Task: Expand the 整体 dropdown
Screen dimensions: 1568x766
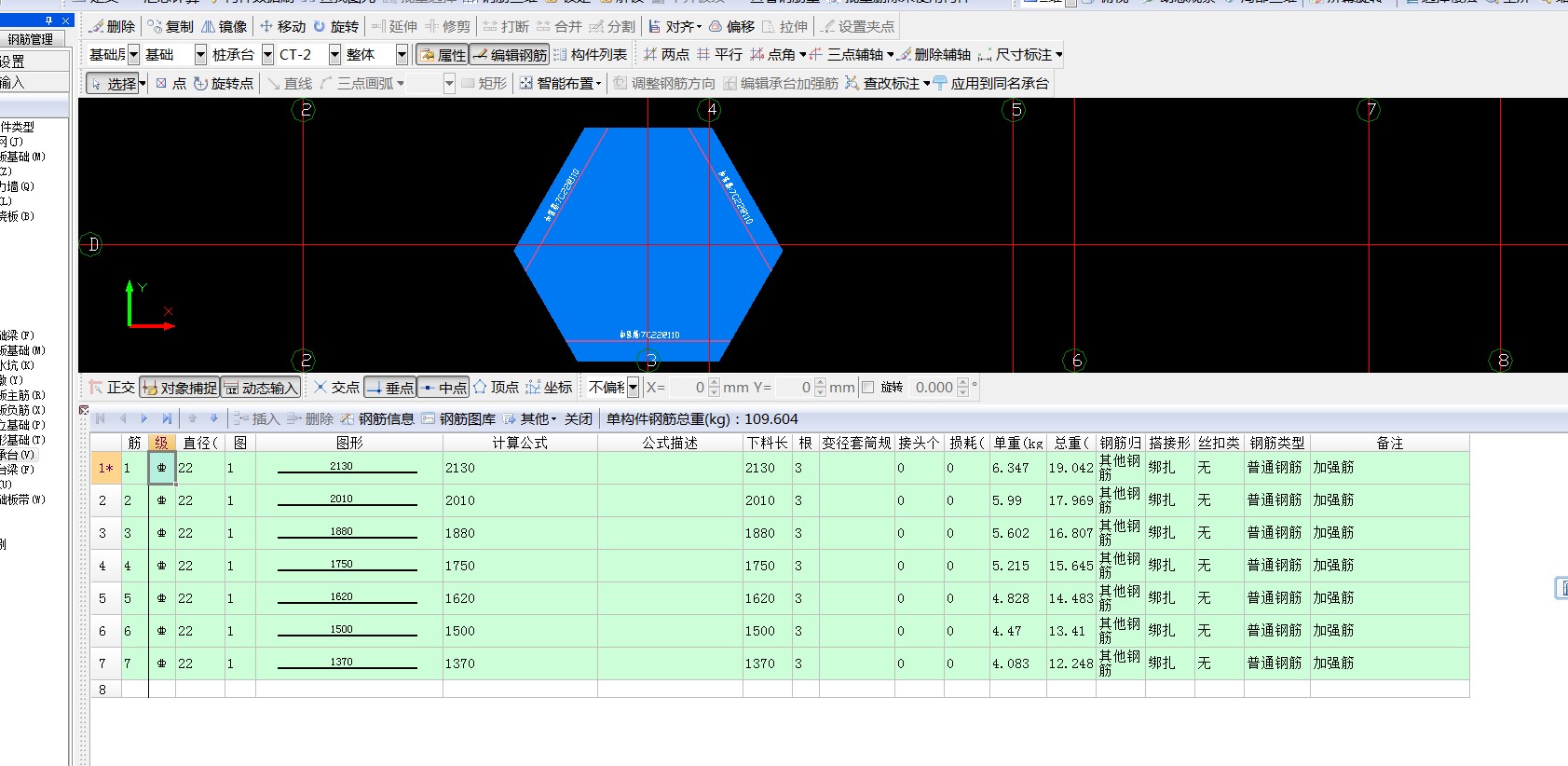Action: 402,55
